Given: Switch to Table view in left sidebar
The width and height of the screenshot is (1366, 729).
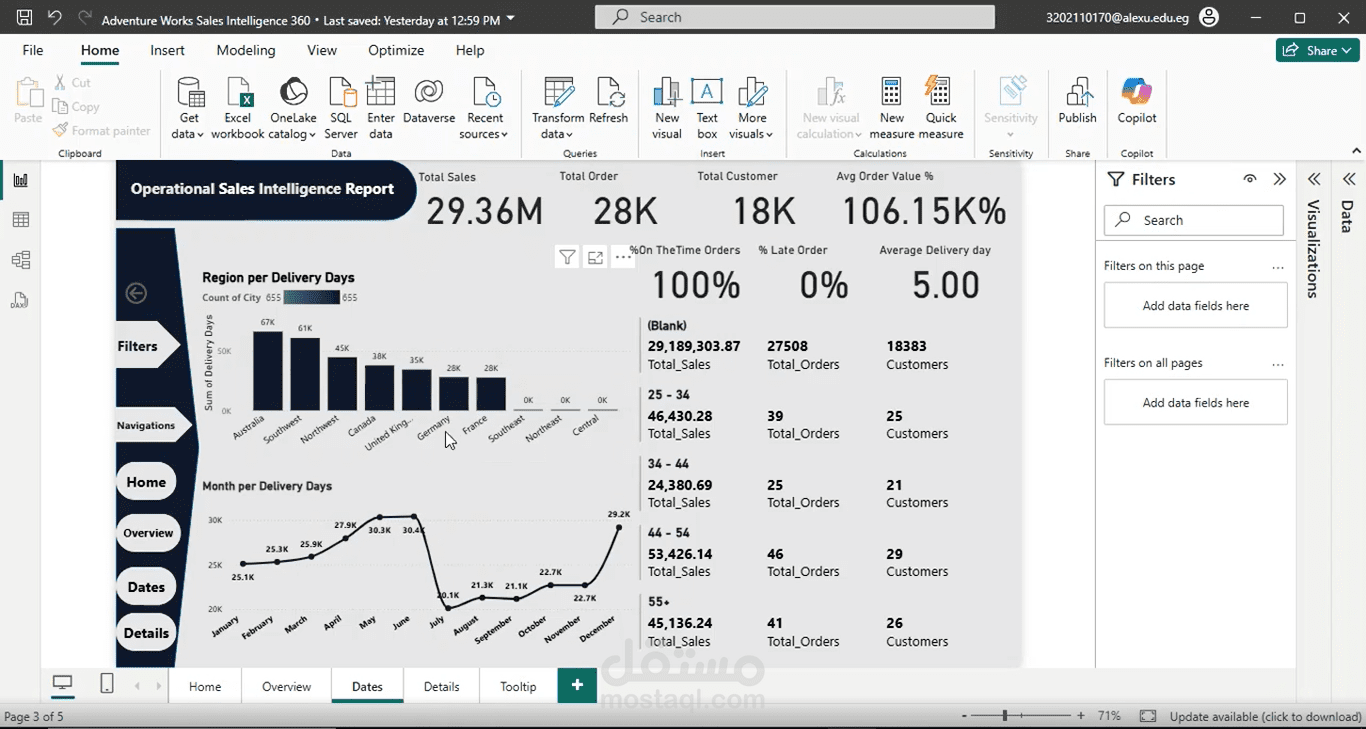Looking at the screenshot, I should pyautogui.click(x=20, y=220).
